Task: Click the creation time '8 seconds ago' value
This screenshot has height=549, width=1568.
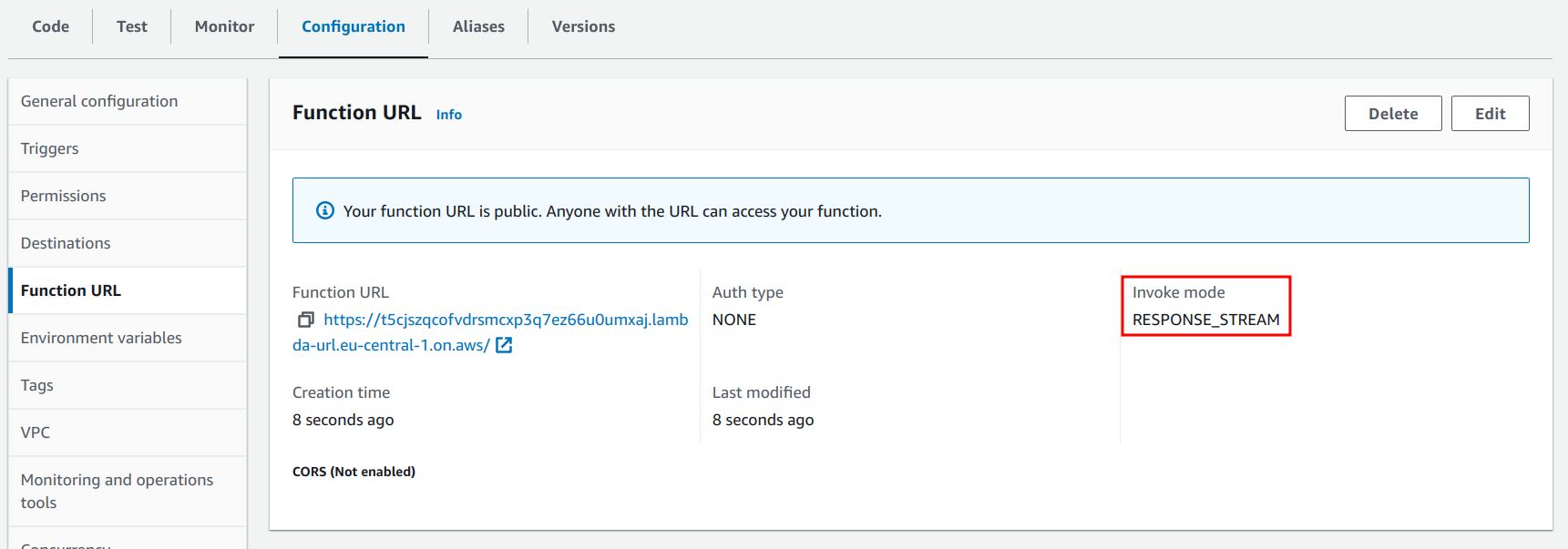Action: click(x=343, y=420)
